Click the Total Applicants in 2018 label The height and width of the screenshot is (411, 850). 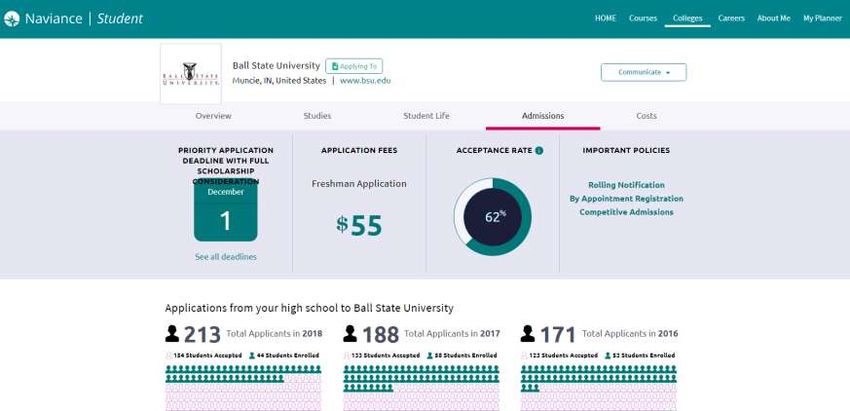click(274, 334)
